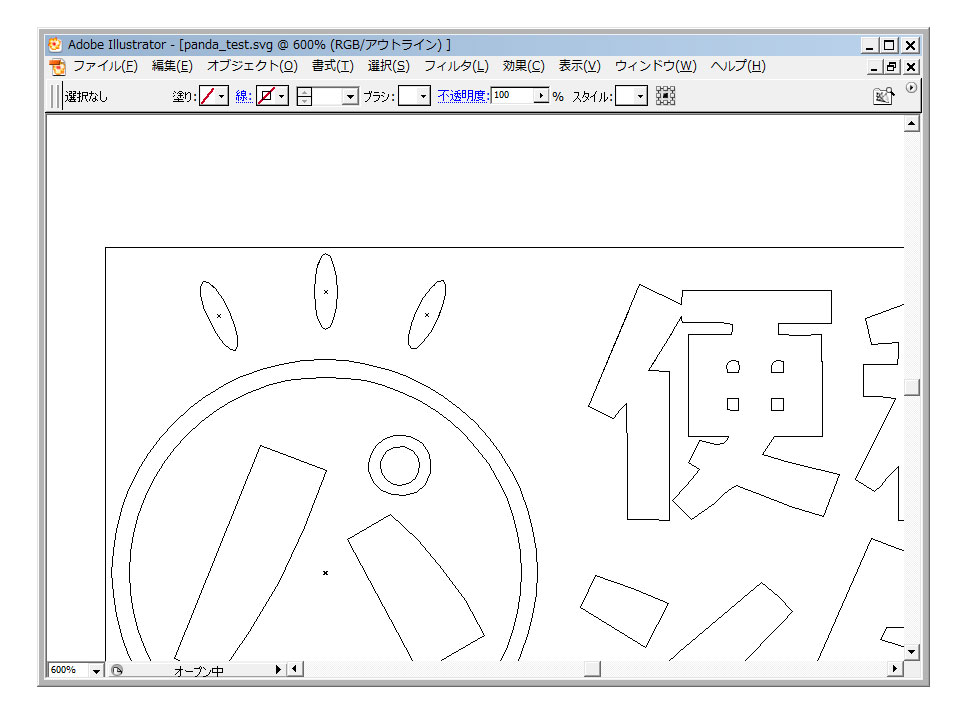Viewport: 960px width, 720px height.
Task: Click the zoom level field showing 600%
Action: click(x=69, y=670)
